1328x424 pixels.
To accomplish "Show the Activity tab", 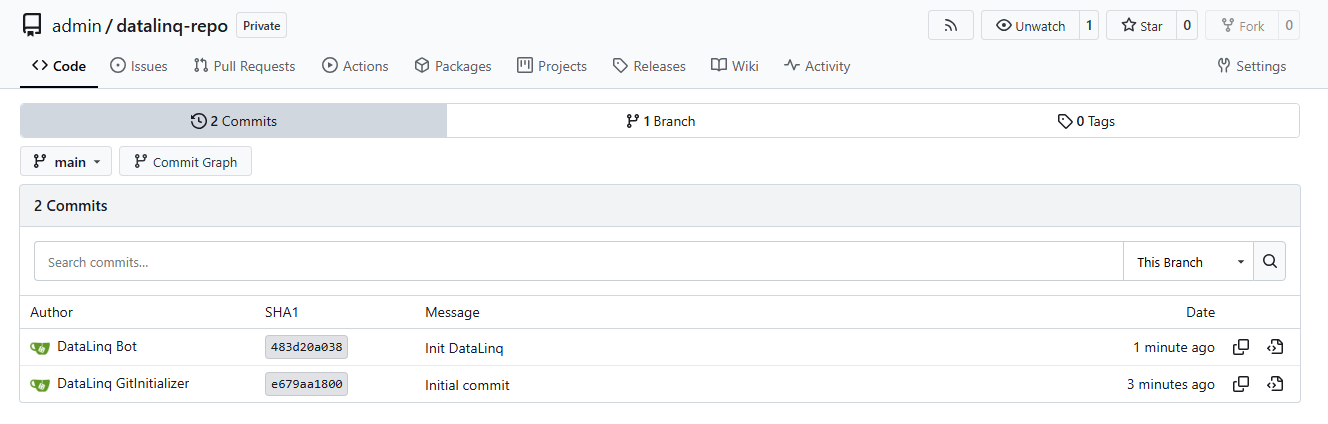I will pos(817,66).
